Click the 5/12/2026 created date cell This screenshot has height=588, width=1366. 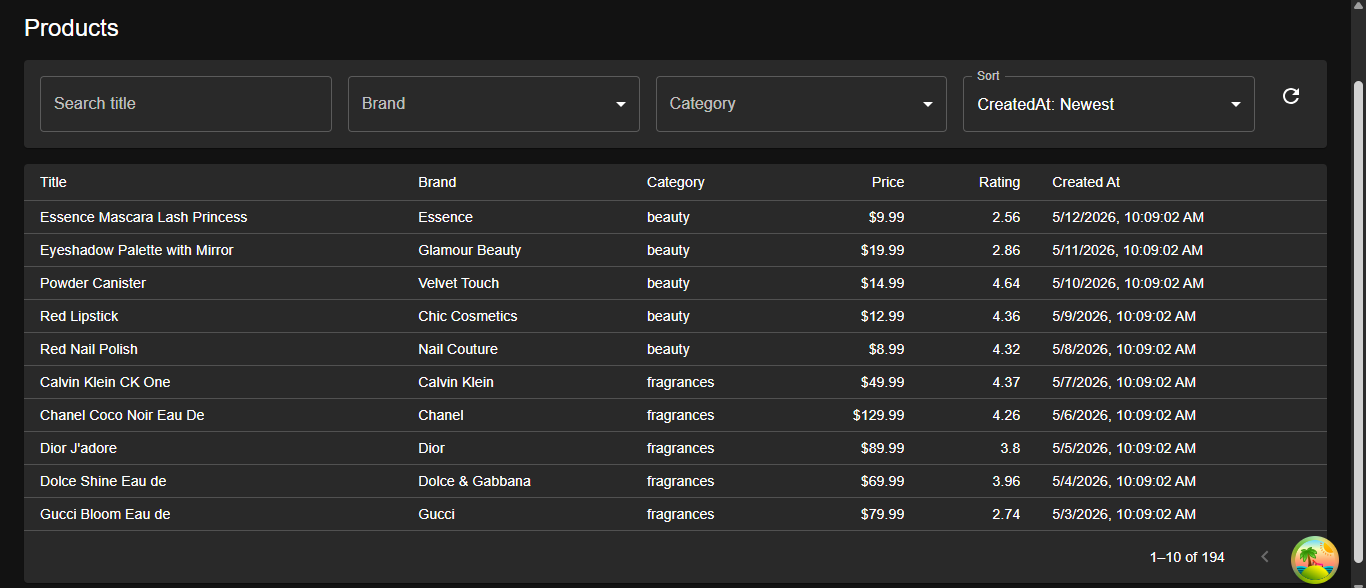1128,217
